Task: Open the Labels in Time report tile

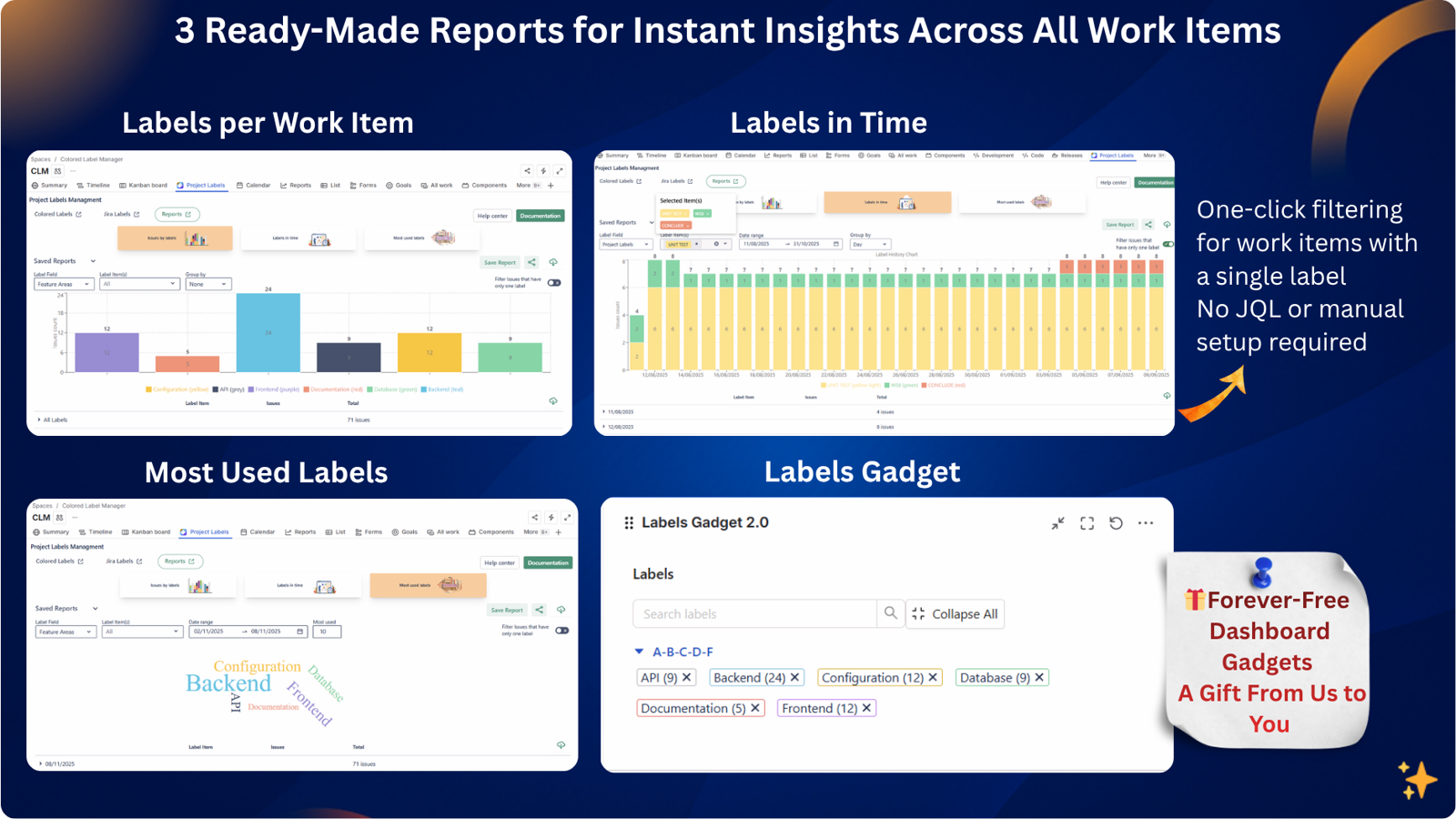Action: pos(298,238)
